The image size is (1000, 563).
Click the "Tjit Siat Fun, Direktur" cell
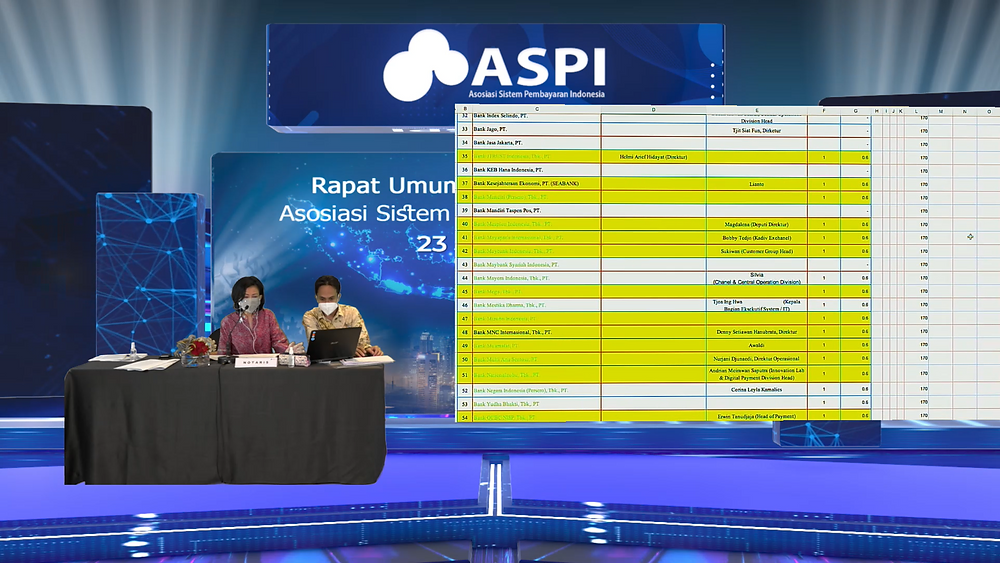[756, 130]
